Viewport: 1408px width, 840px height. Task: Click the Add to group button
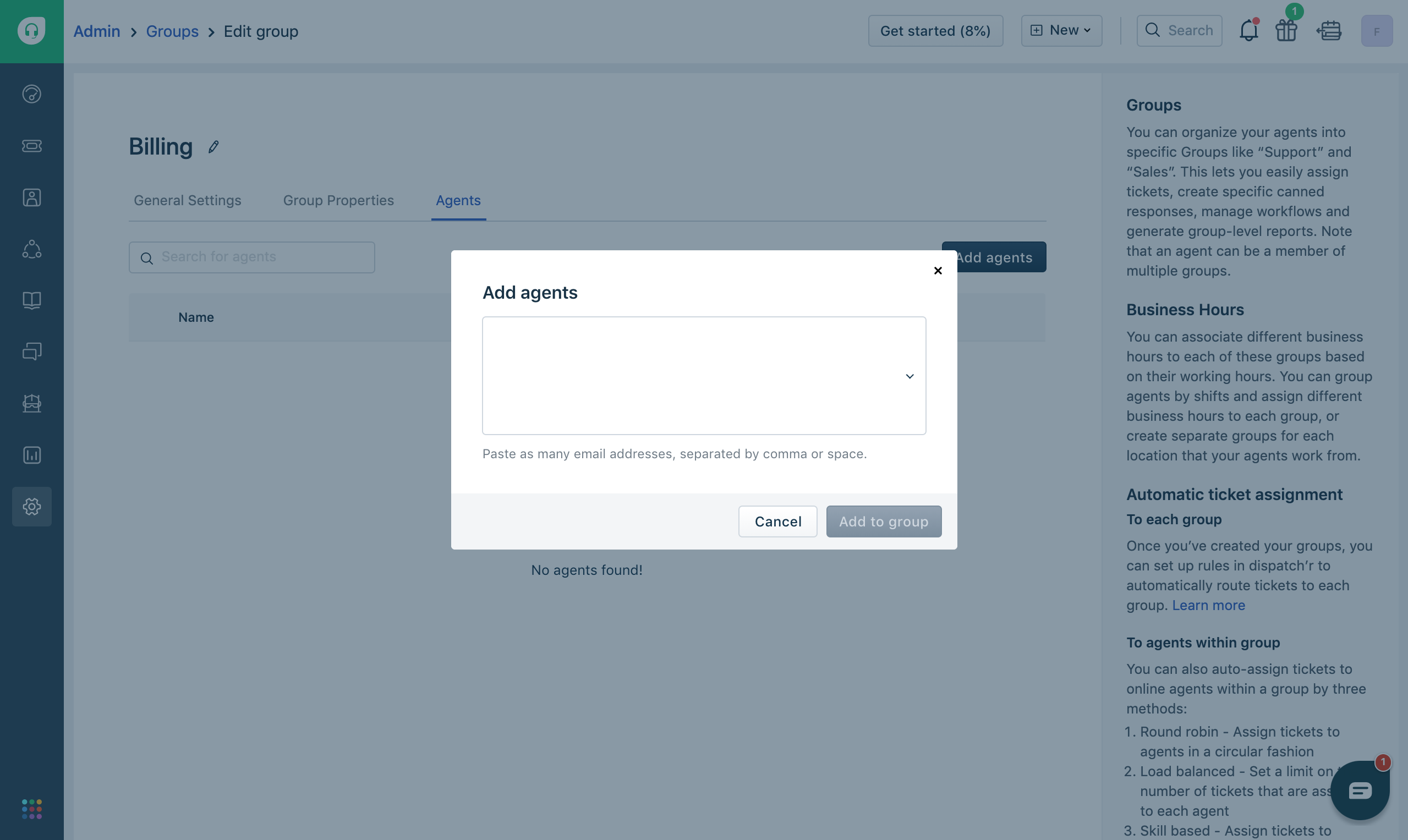pos(883,521)
